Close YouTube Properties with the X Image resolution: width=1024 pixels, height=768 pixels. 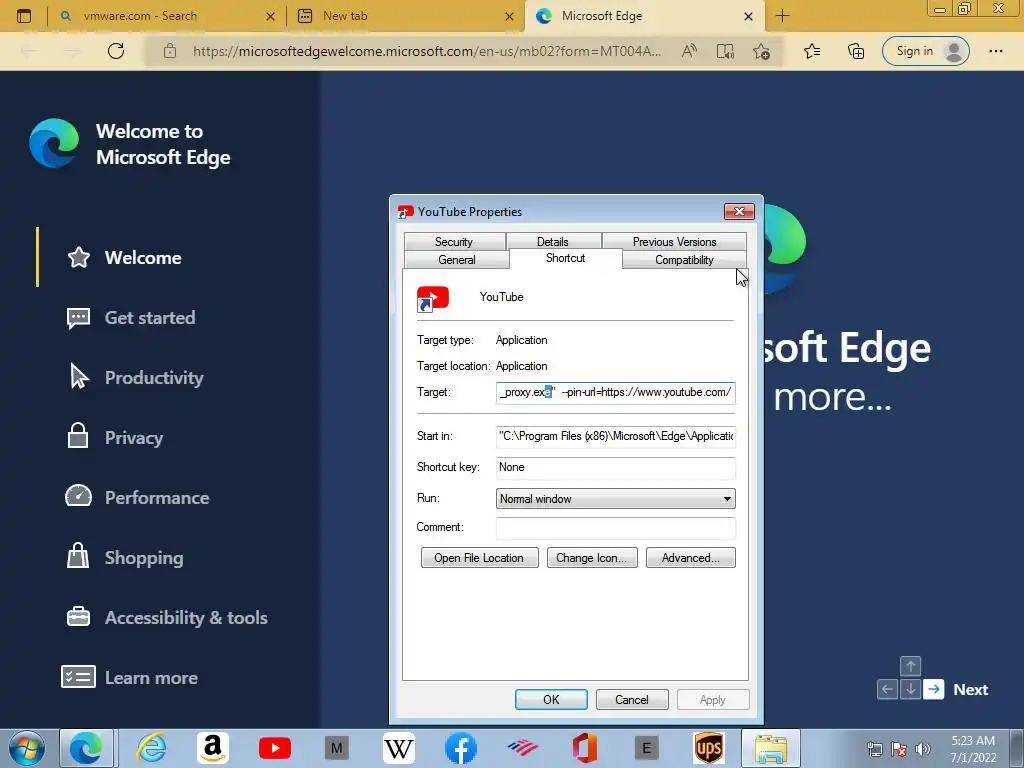739,211
